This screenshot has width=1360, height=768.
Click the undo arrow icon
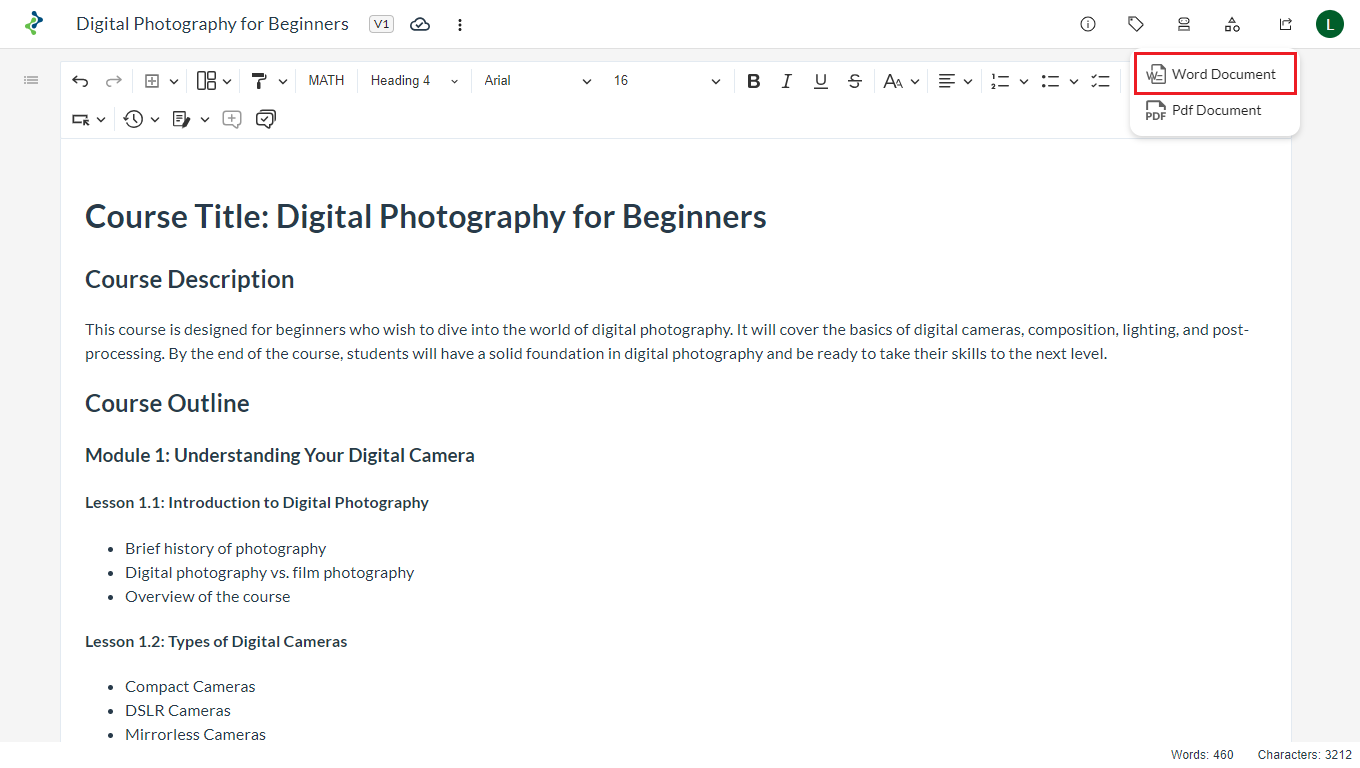(x=80, y=81)
